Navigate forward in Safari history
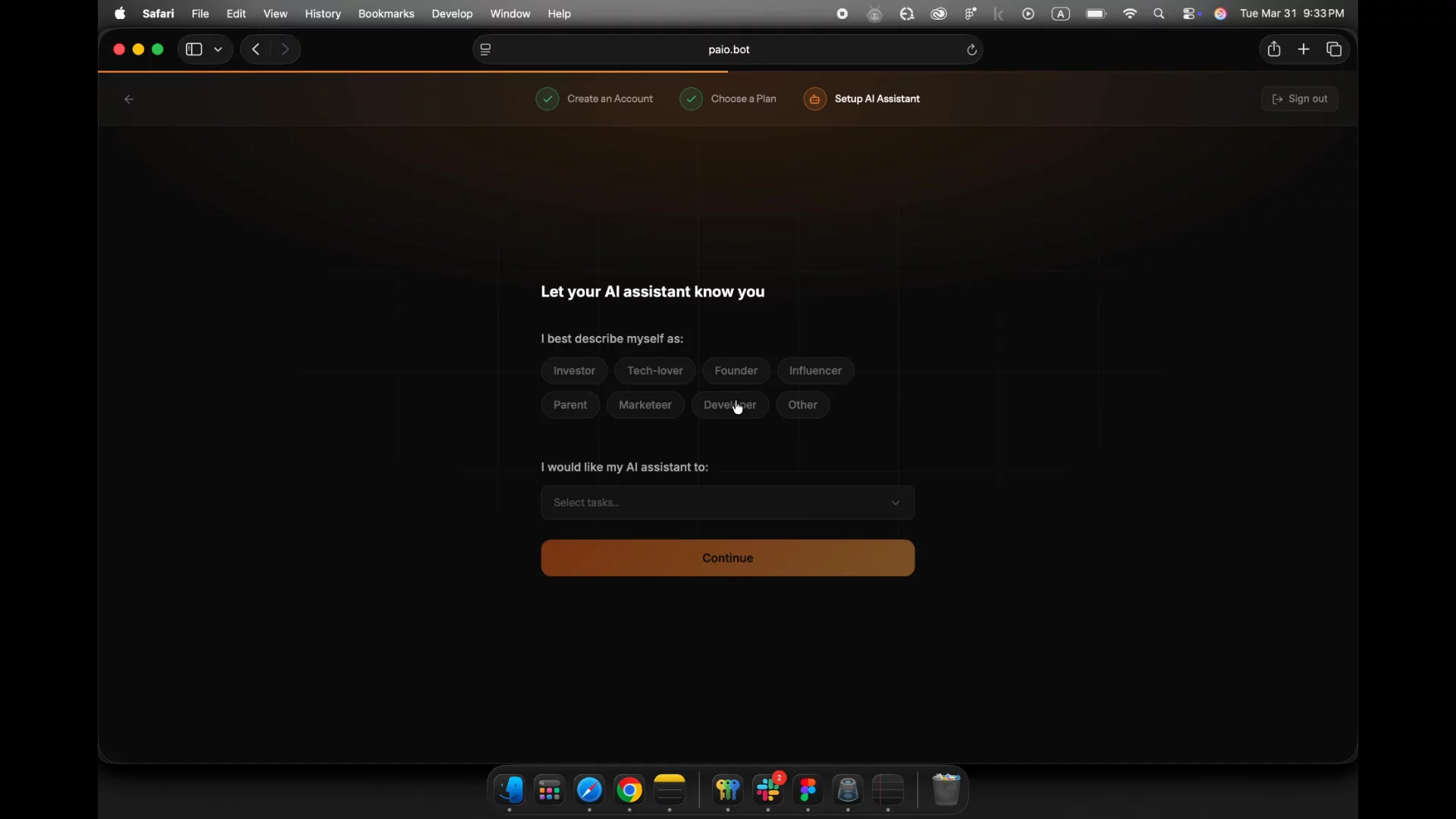The image size is (1456, 819). [x=286, y=49]
